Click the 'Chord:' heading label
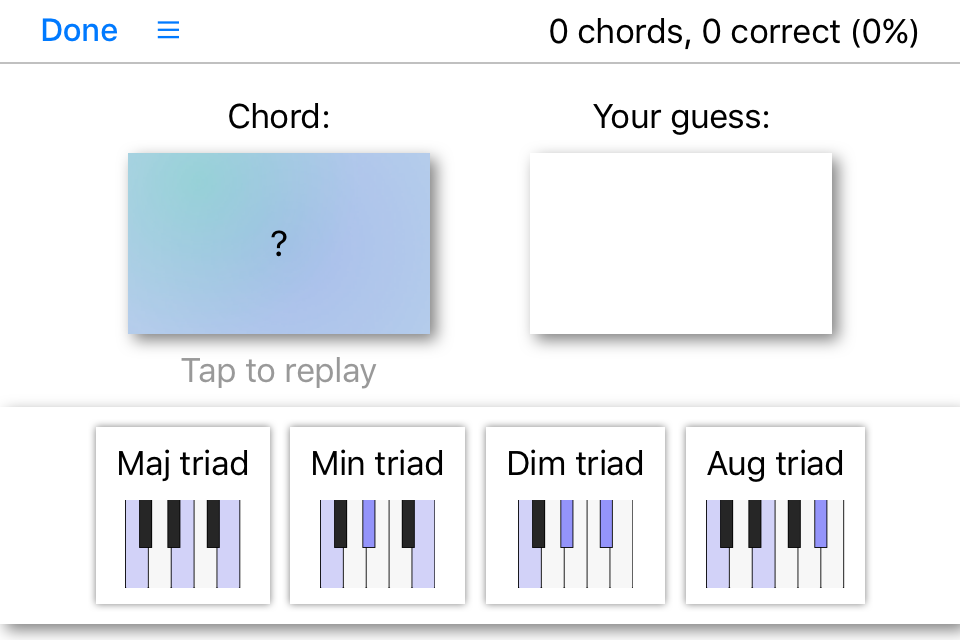The height and width of the screenshot is (640, 960). pos(279,117)
